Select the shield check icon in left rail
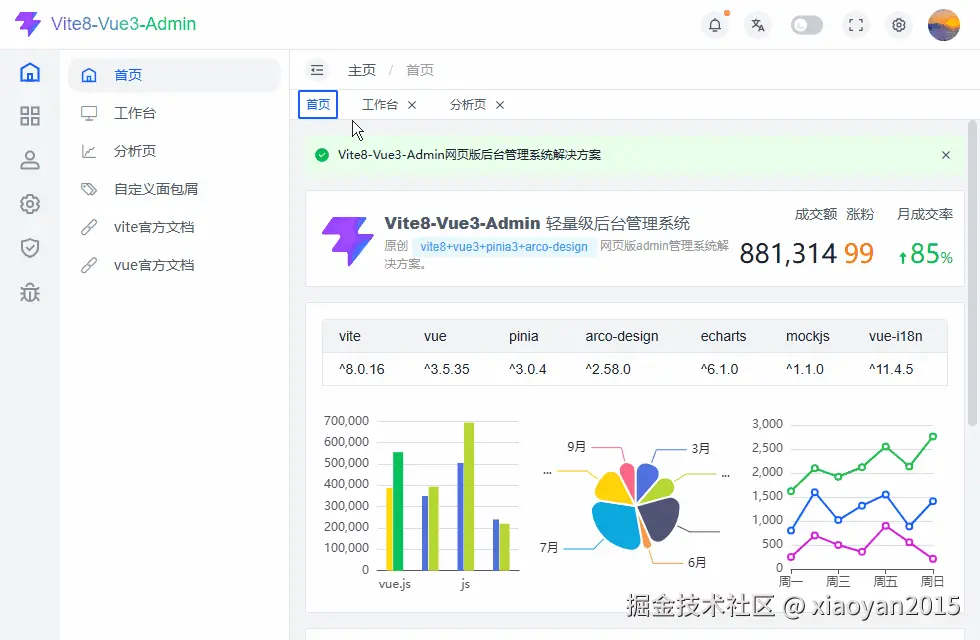 [x=30, y=248]
